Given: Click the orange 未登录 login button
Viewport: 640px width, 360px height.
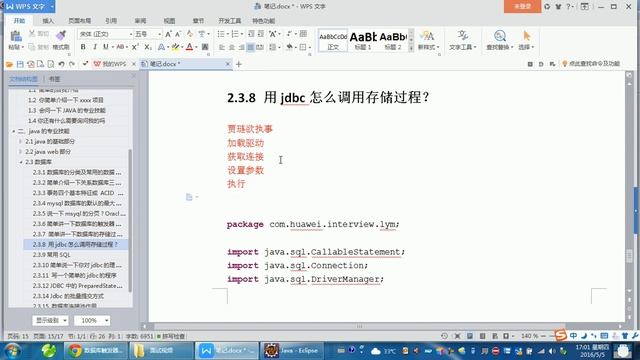Looking at the screenshot, I should 522,7.
